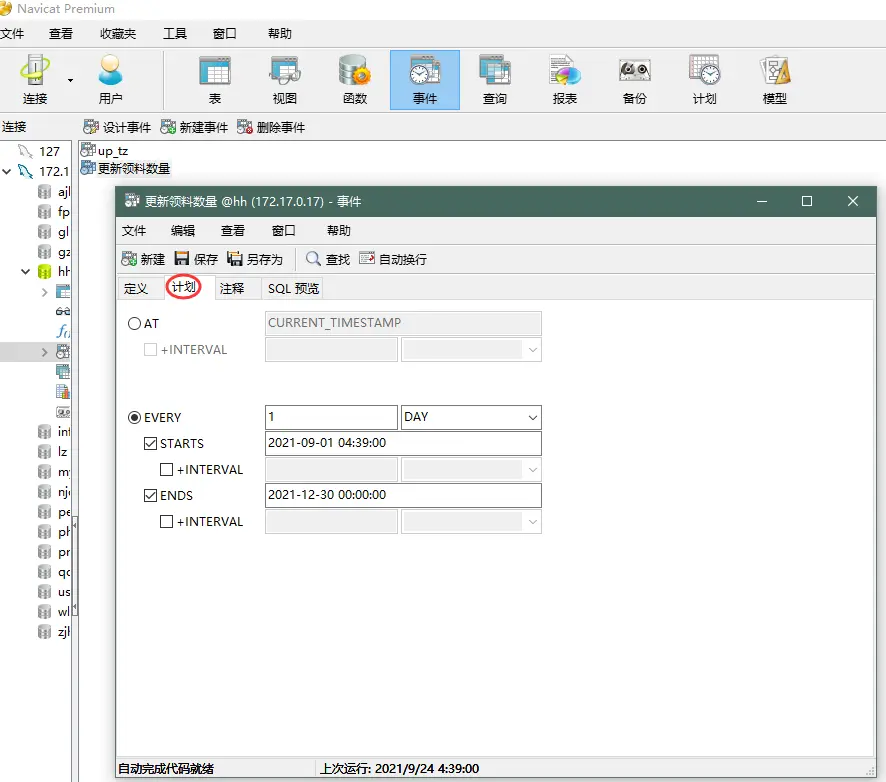Open the 计划 (Schedule) toolbar icon

(705, 80)
